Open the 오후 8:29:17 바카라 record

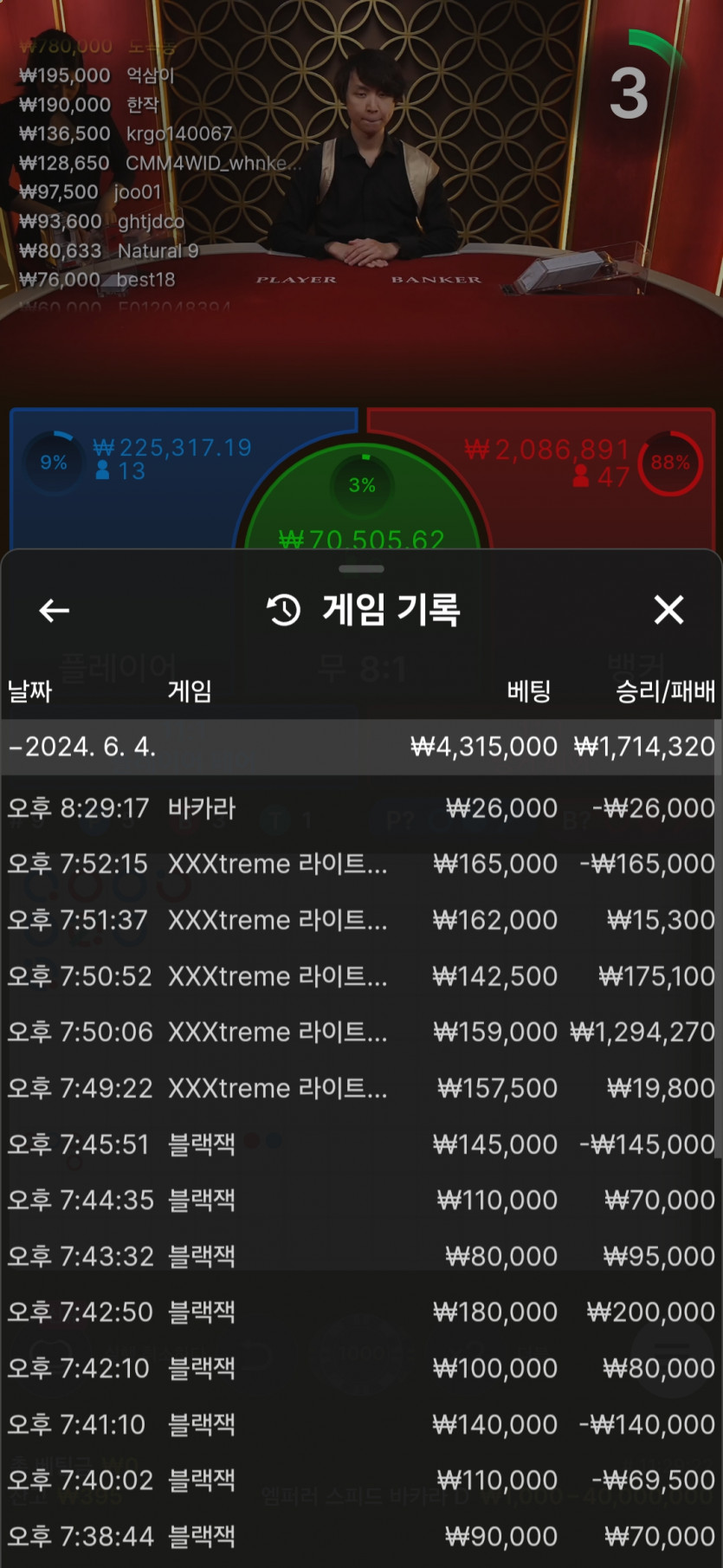click(x=361, y=808)
